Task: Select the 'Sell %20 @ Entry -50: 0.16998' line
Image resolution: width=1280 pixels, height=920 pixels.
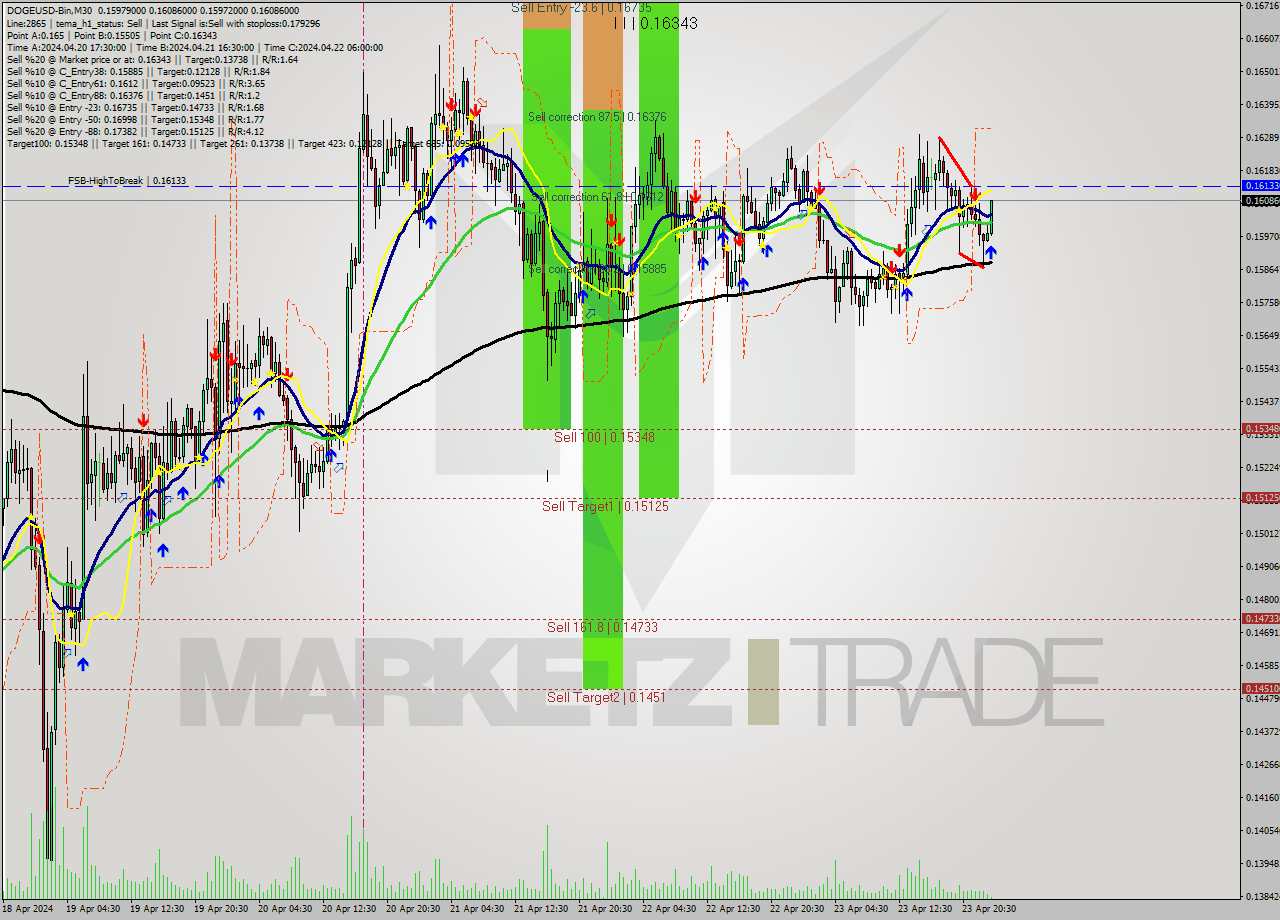Action: 135,119
